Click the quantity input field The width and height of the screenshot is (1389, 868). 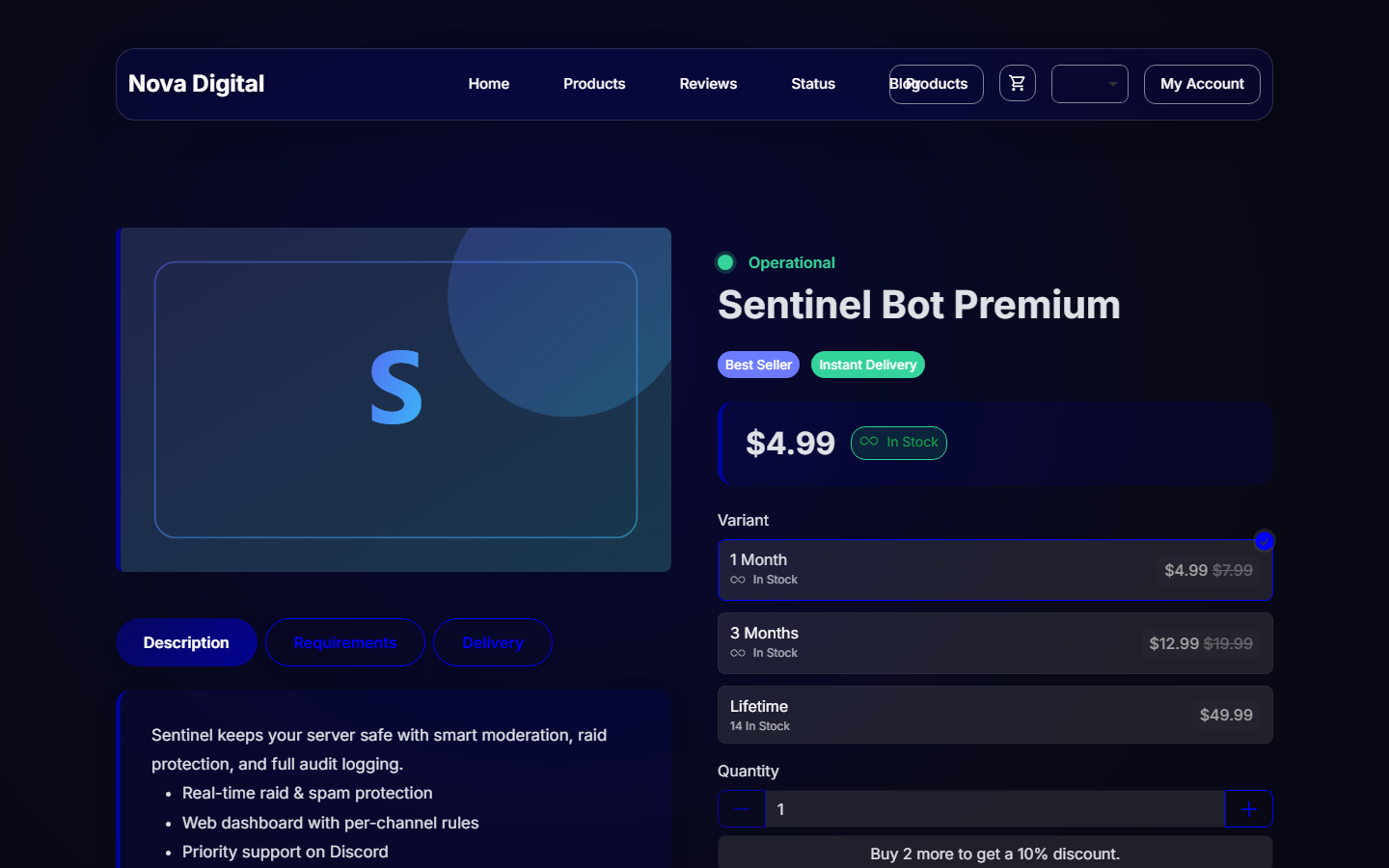(x=995, y=809)
